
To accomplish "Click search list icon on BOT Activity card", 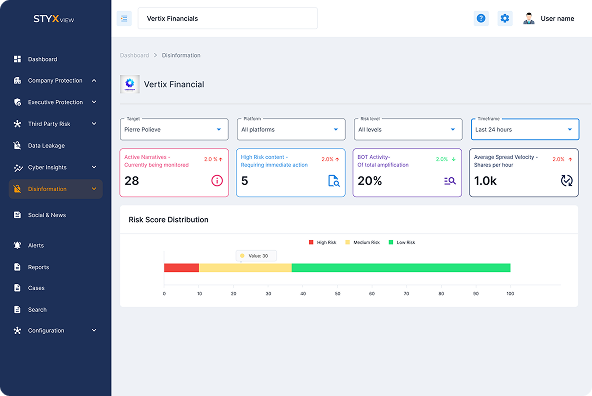I will click(450, 181).
